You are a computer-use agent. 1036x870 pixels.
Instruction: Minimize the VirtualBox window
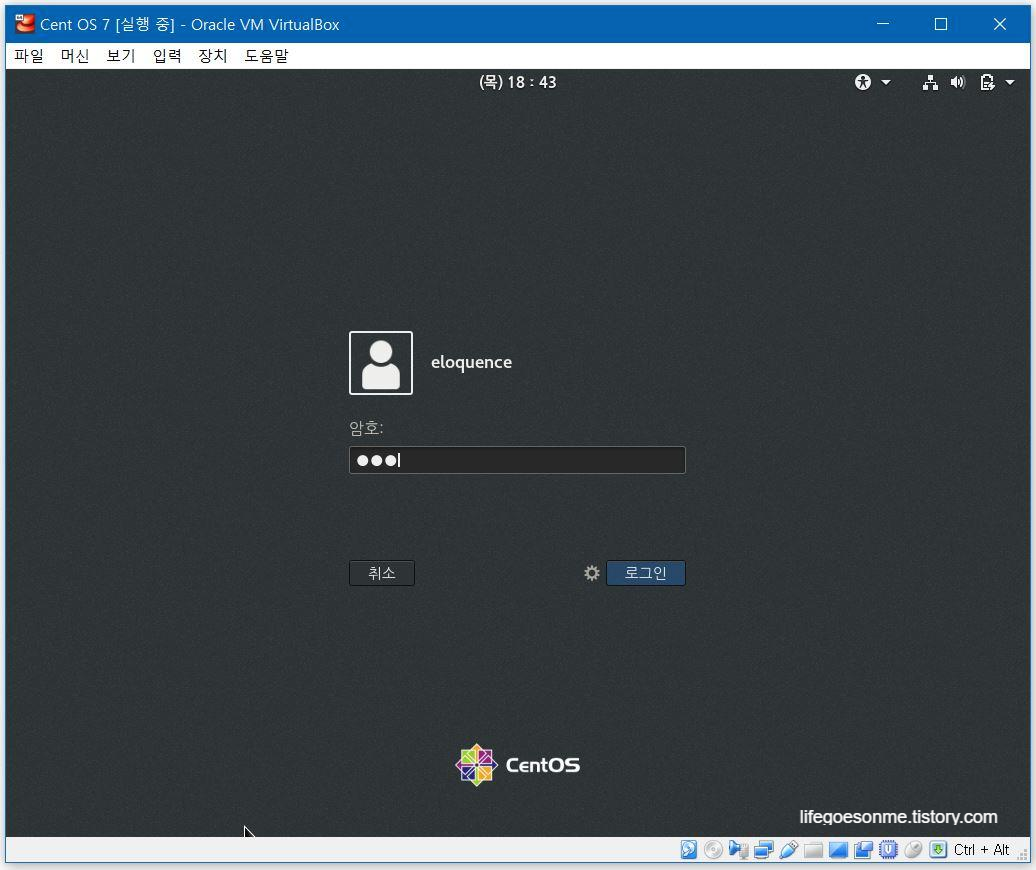883,24
